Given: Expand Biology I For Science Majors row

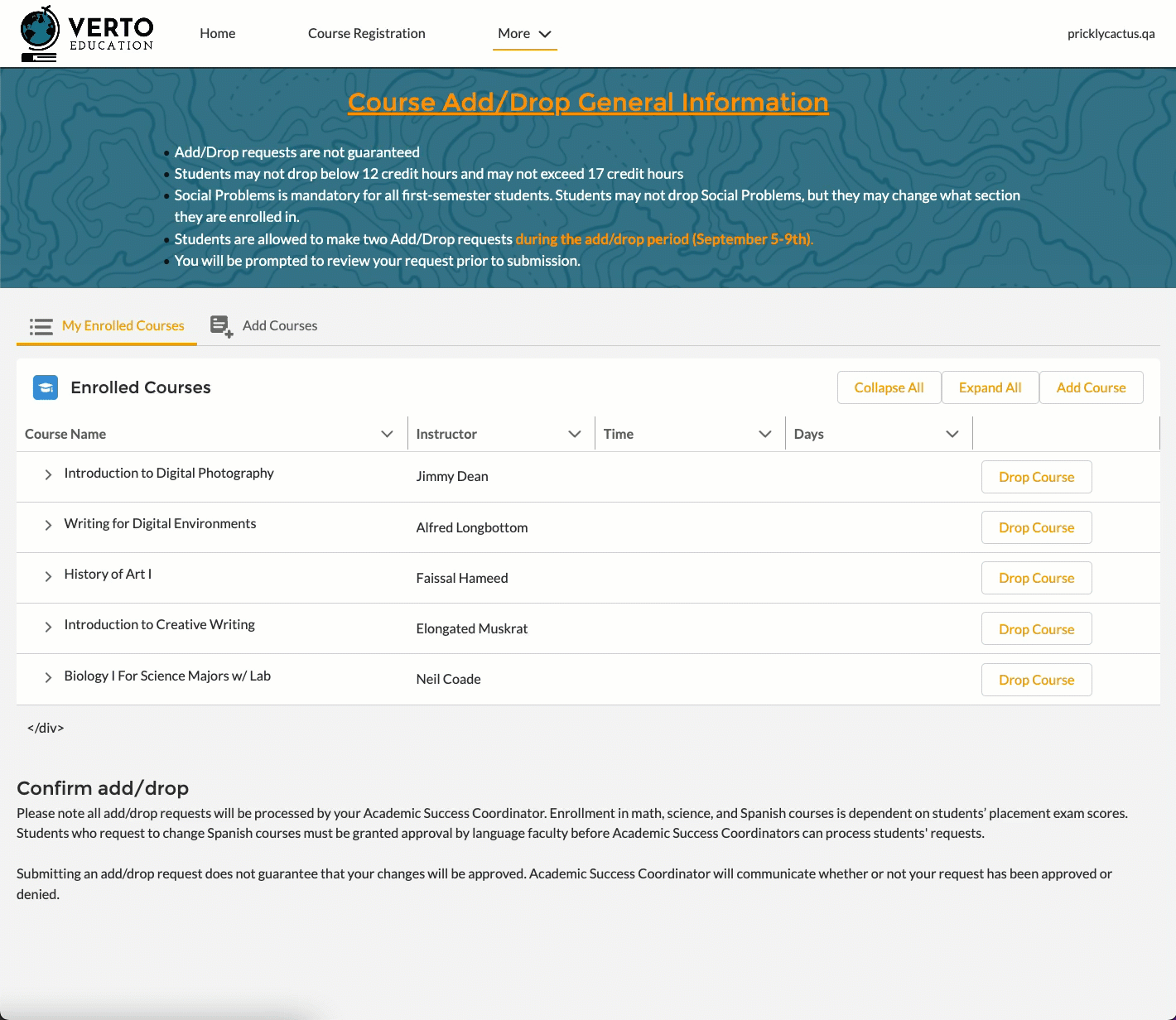Looking at the screenshot, I should [x=48, y=677].
